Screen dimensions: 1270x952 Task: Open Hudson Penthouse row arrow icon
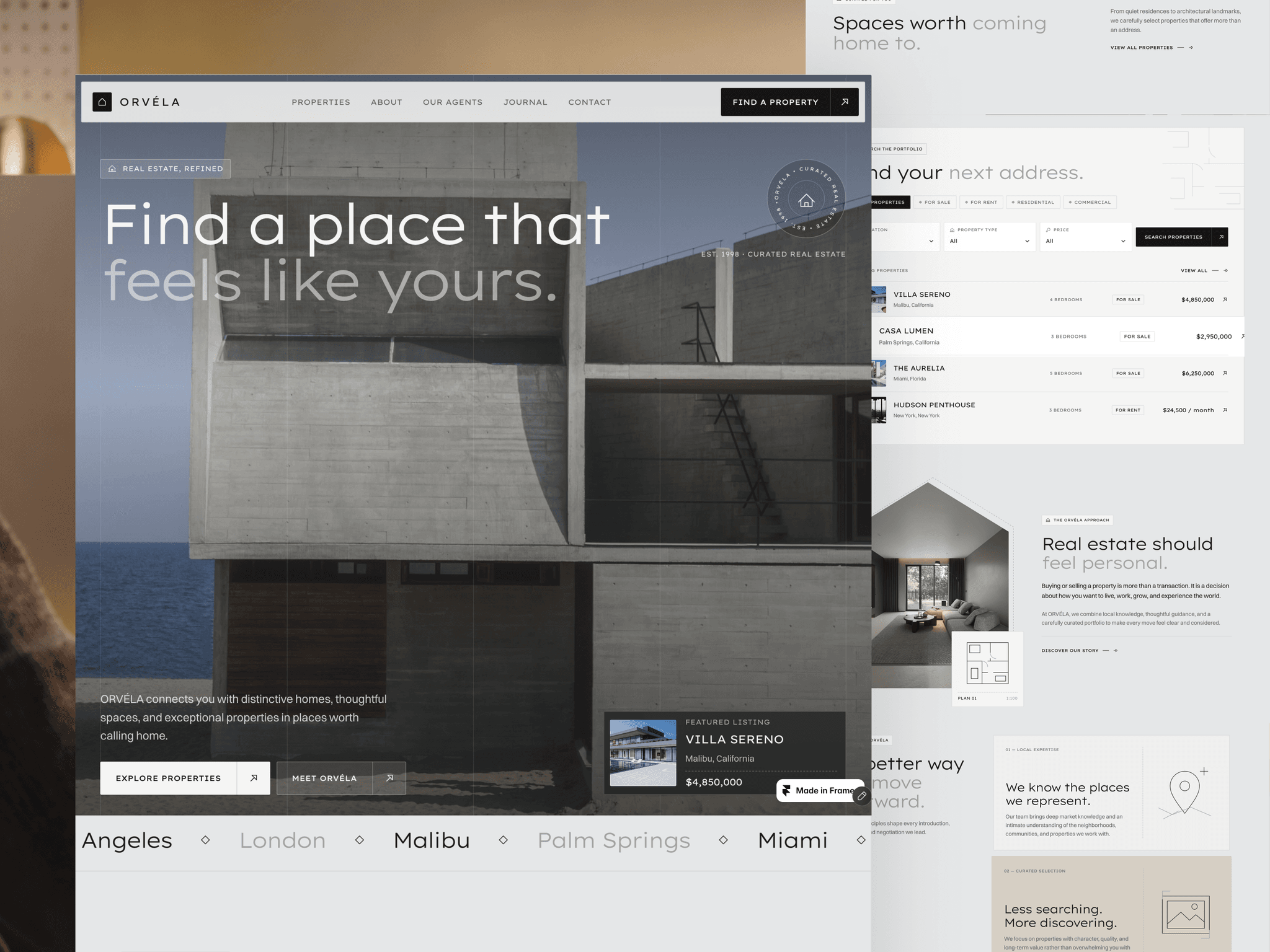point(1225,410)
